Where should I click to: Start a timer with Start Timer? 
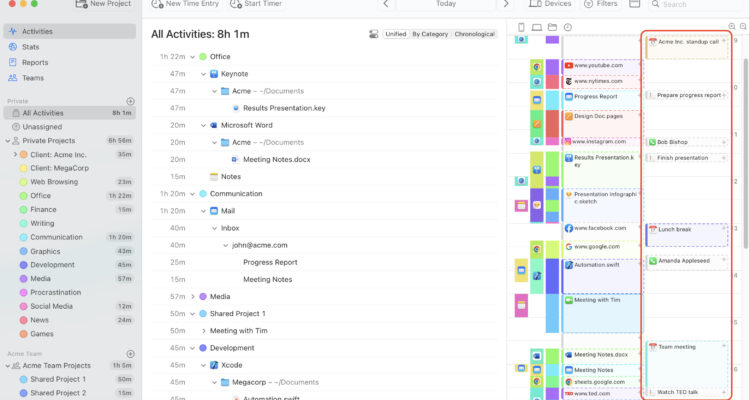(256, 4)
